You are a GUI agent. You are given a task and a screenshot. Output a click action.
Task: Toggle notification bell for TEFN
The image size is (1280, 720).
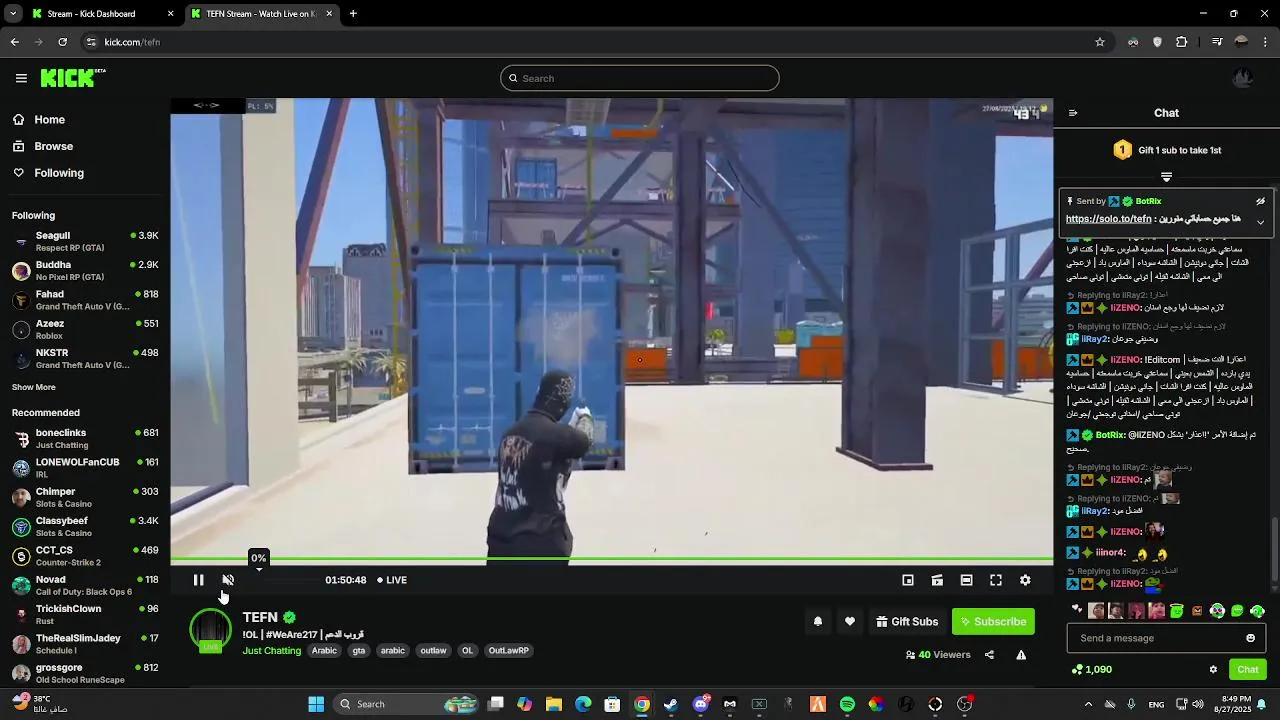point(817,622)
